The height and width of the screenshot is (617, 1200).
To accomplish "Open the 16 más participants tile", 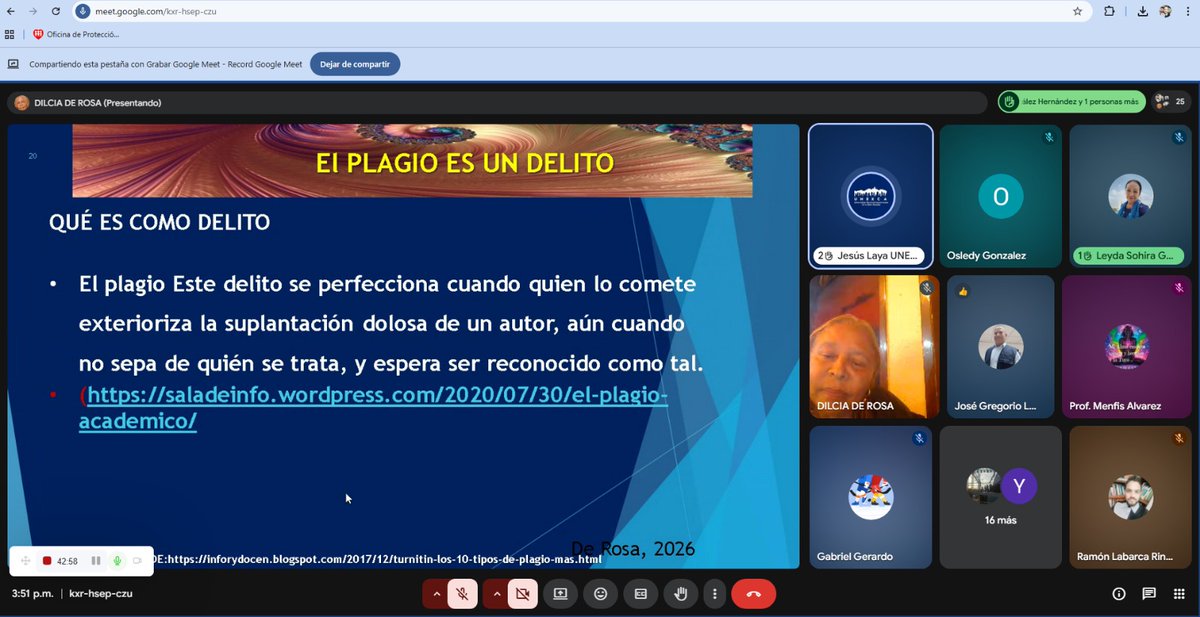I will point(1000,497).
